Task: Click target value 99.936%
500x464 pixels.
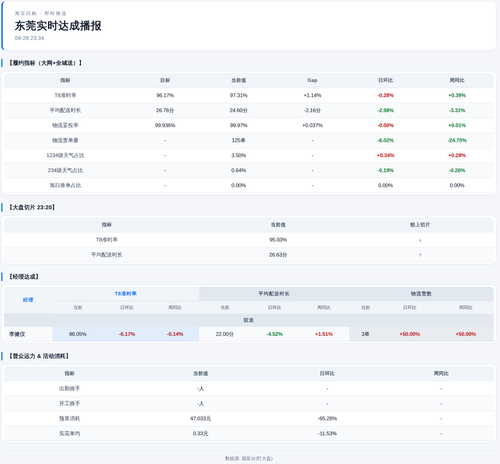Action: (x=165, y=125)
